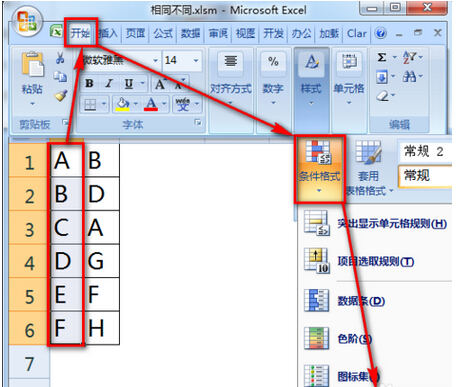The height and width of the screenshot is (387, 467).
Task: Switch to the 插入 ribbon tab
Action: pyautogui.click(x=108, y=33)
